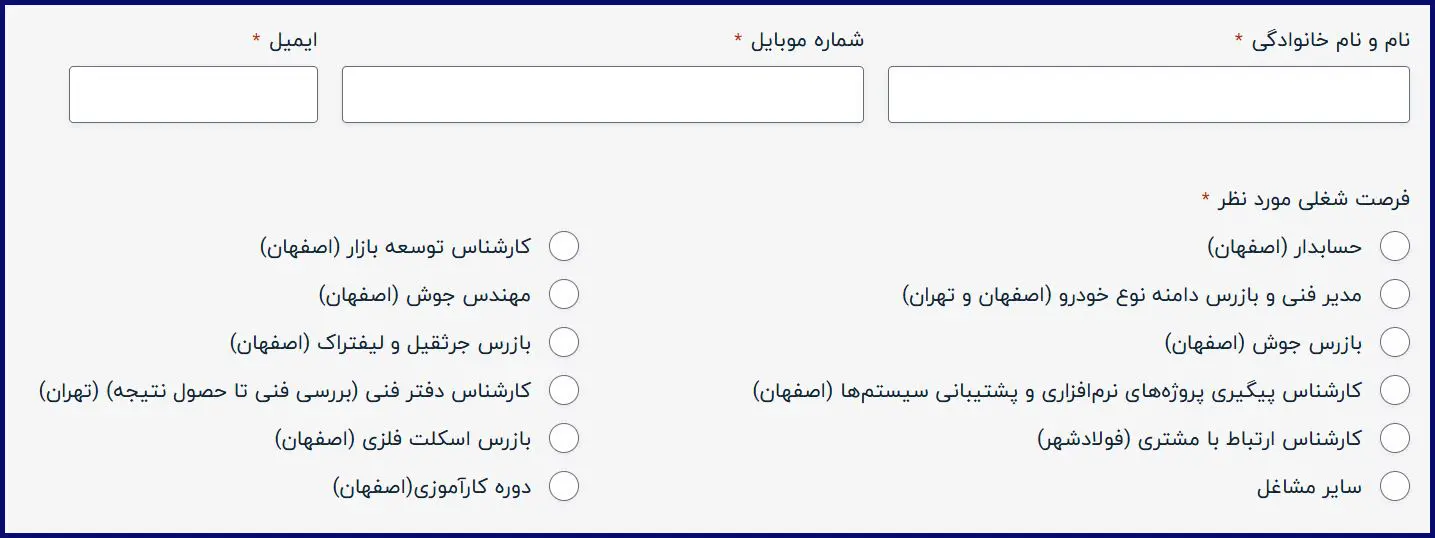Click the سایر مشاغل label text

[1308, 487]
